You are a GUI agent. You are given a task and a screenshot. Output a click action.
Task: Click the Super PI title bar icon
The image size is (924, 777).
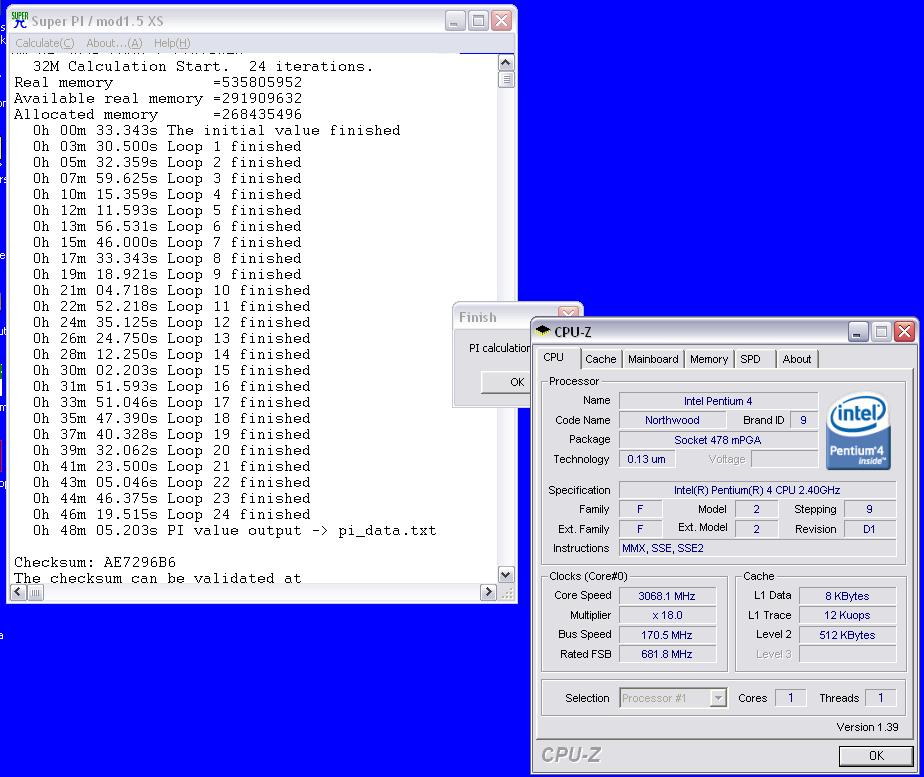[x=19, y=20]
